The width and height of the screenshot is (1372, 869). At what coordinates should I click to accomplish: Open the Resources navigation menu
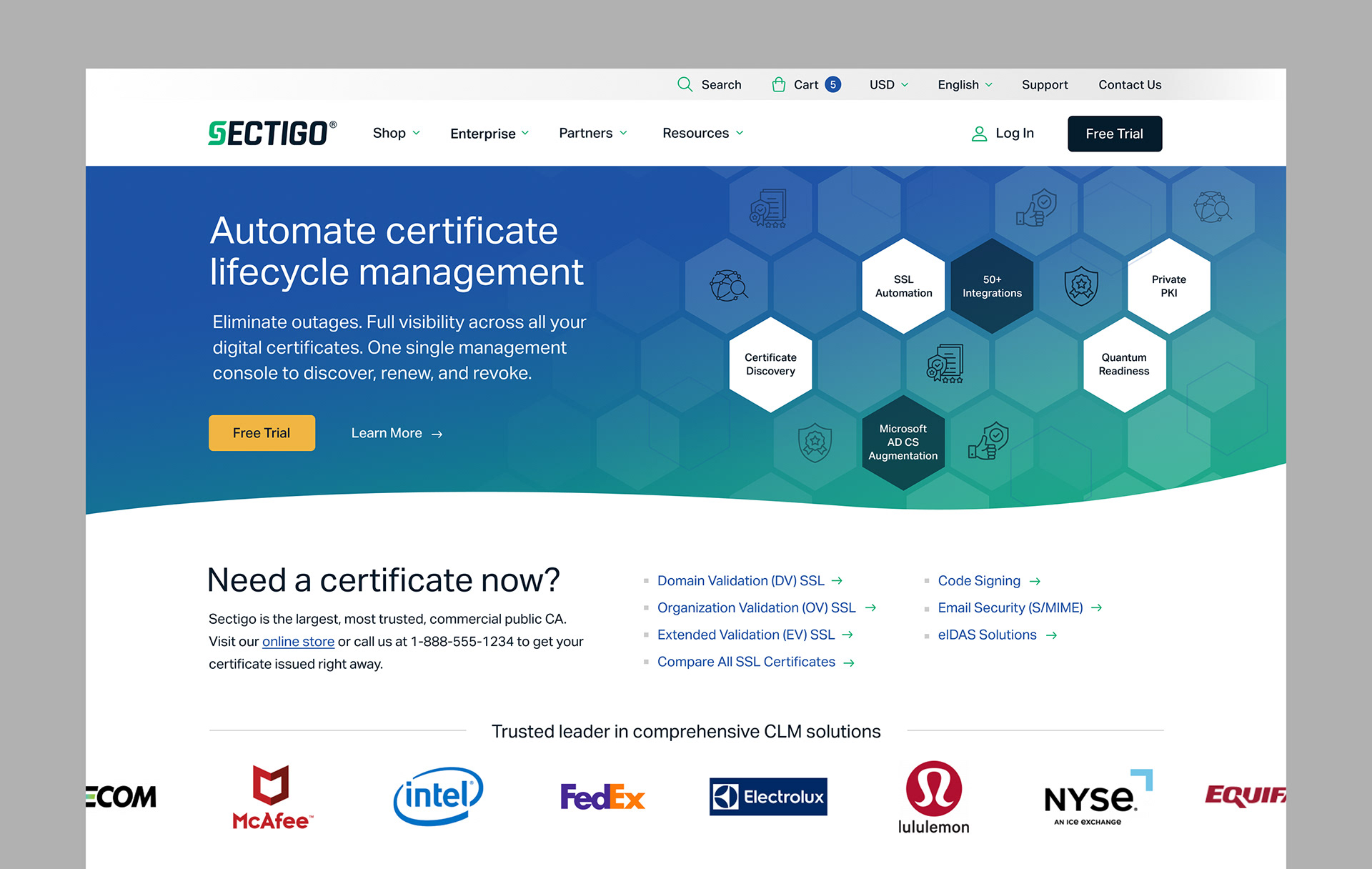(703, 133)
